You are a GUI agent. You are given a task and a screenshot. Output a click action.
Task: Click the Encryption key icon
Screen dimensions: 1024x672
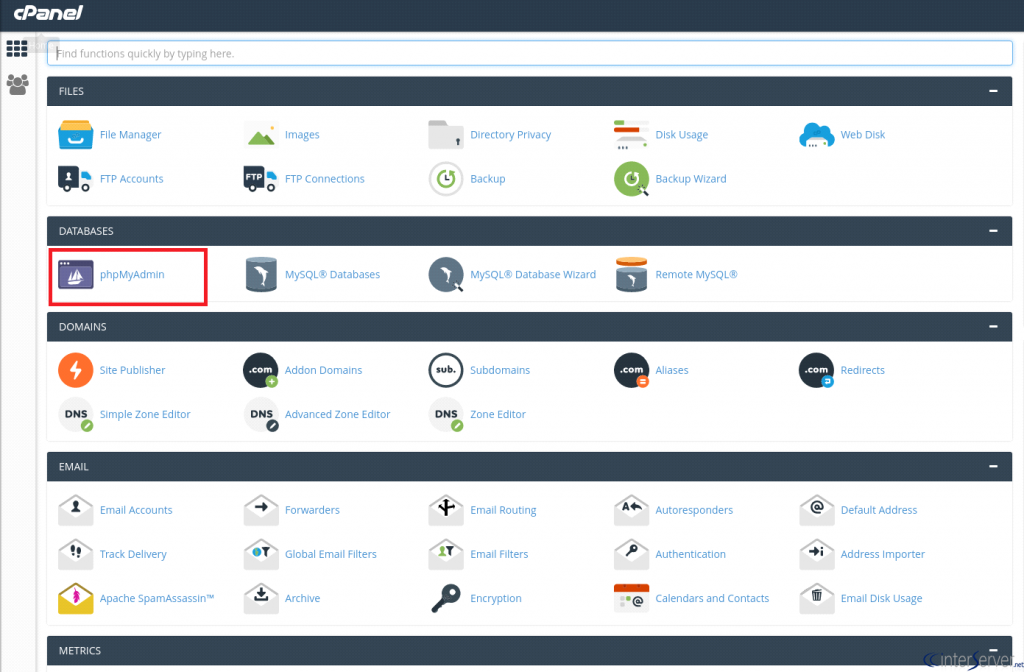click(446, 598)
